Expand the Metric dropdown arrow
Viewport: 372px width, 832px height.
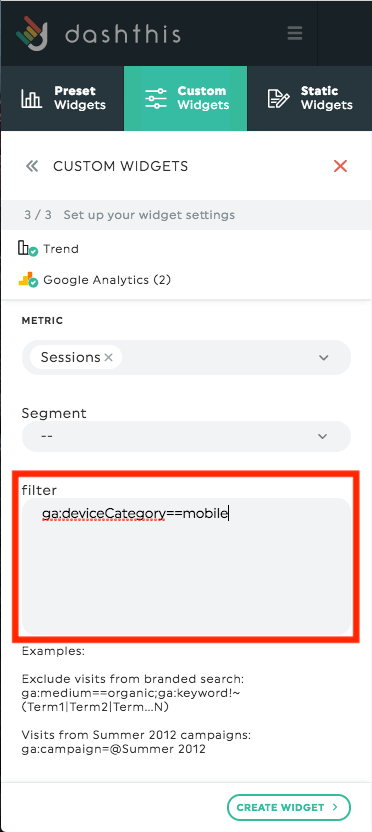[x=324, y=358]
